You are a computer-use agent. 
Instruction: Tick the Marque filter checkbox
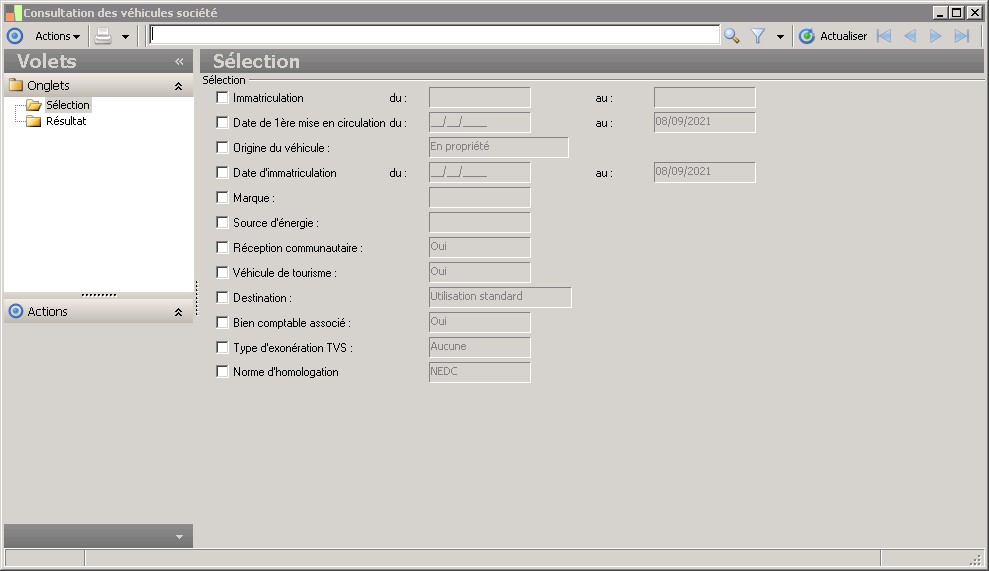tap(222, 197)
